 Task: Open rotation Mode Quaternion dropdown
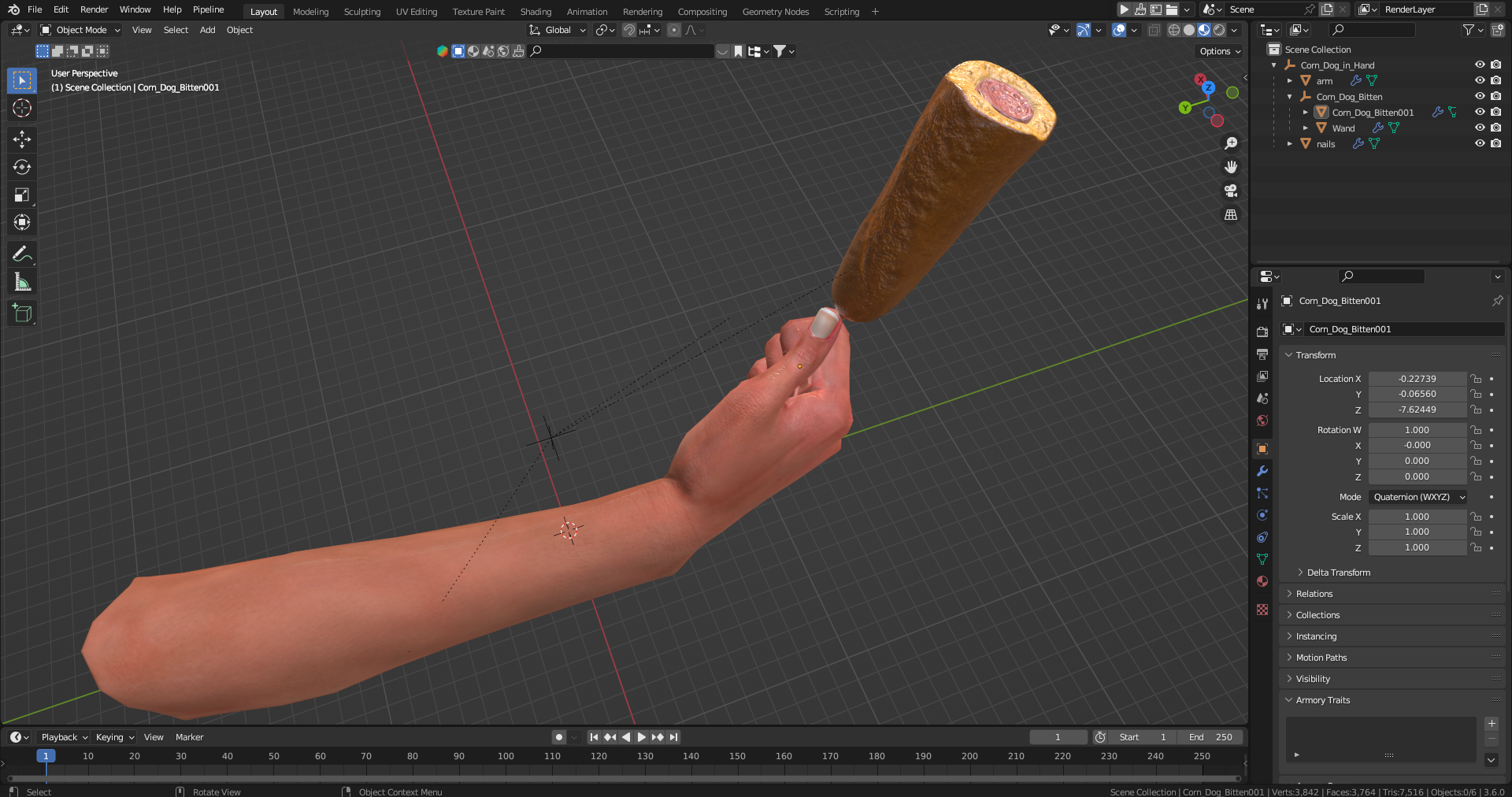coord(1418,497)
